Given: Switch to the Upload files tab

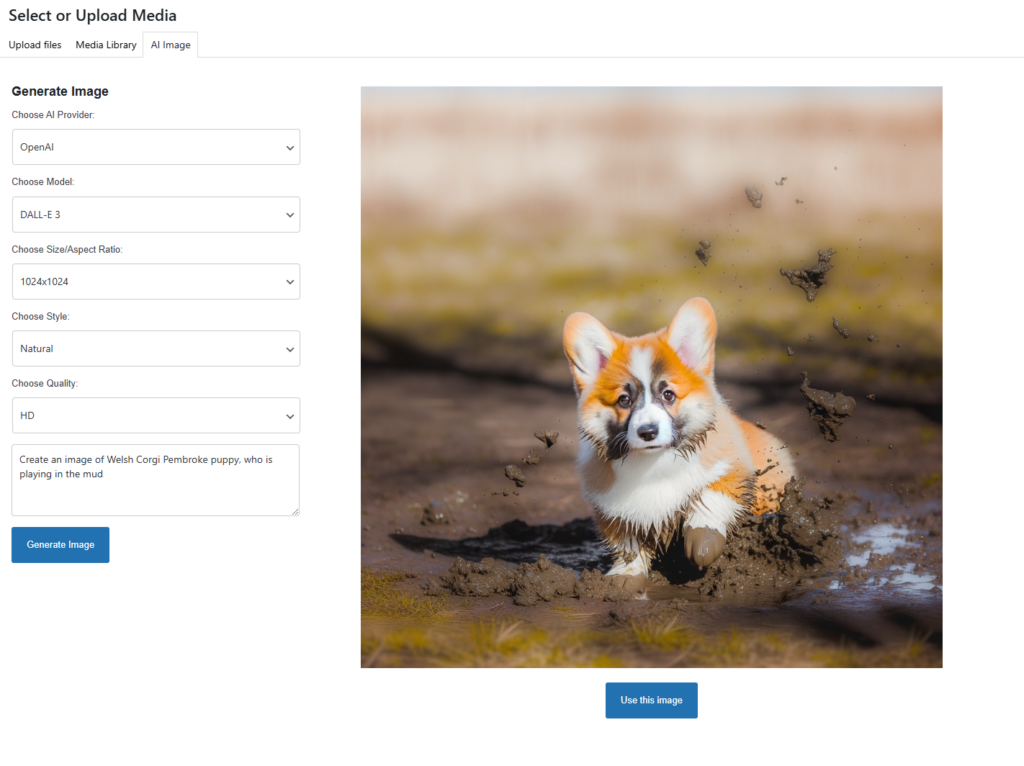Looking at the screenshot, I should [x=35, y=45].
